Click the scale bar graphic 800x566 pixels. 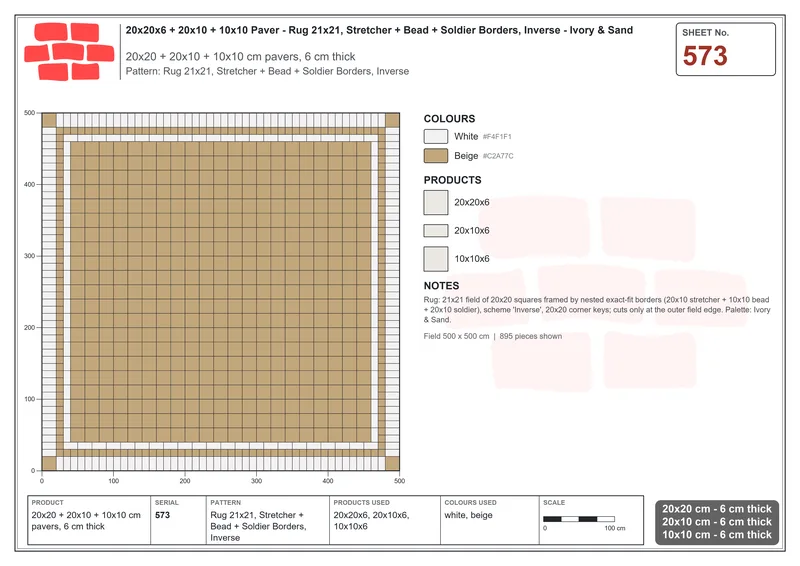click(x=579, y=519)
